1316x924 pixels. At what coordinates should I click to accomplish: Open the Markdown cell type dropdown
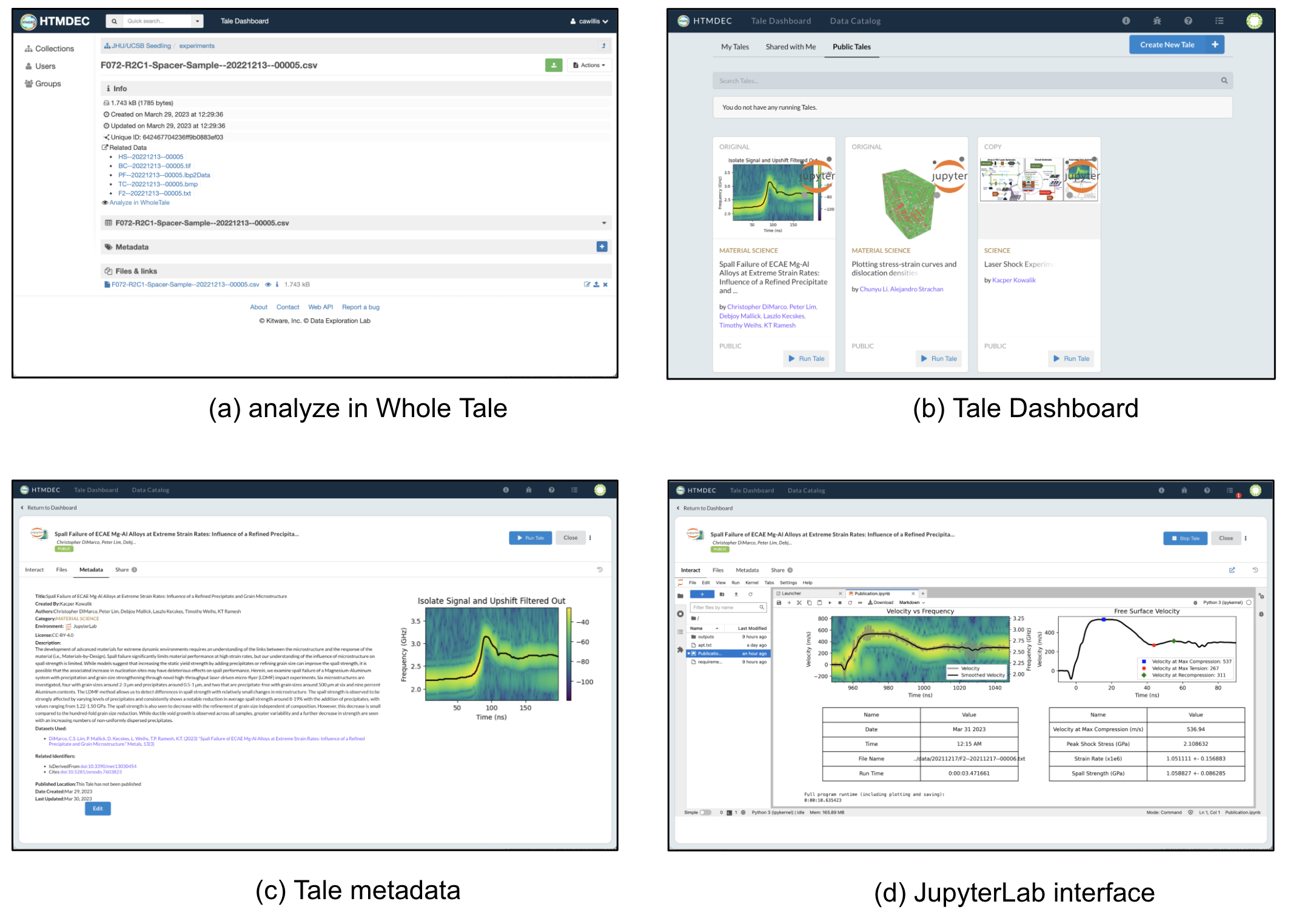[911, 603]
